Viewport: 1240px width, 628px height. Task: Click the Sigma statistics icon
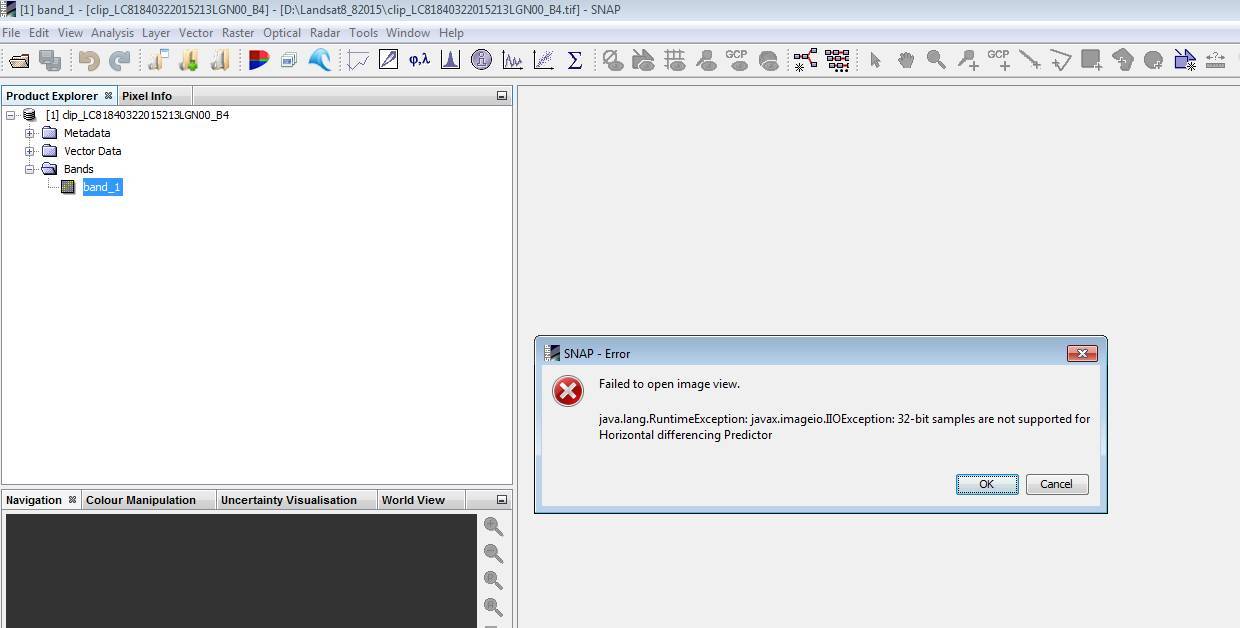coord(575,61)
